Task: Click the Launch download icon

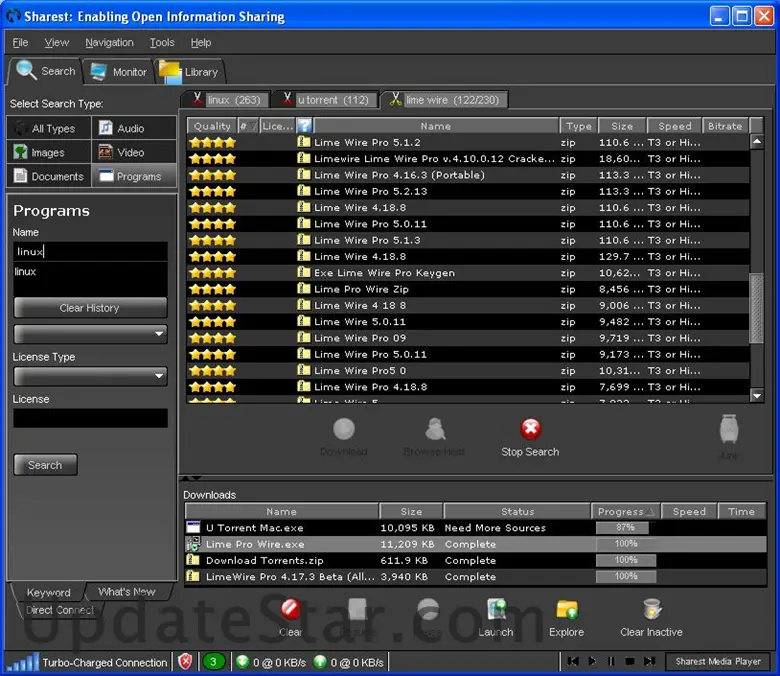Action: click(496, 611)
